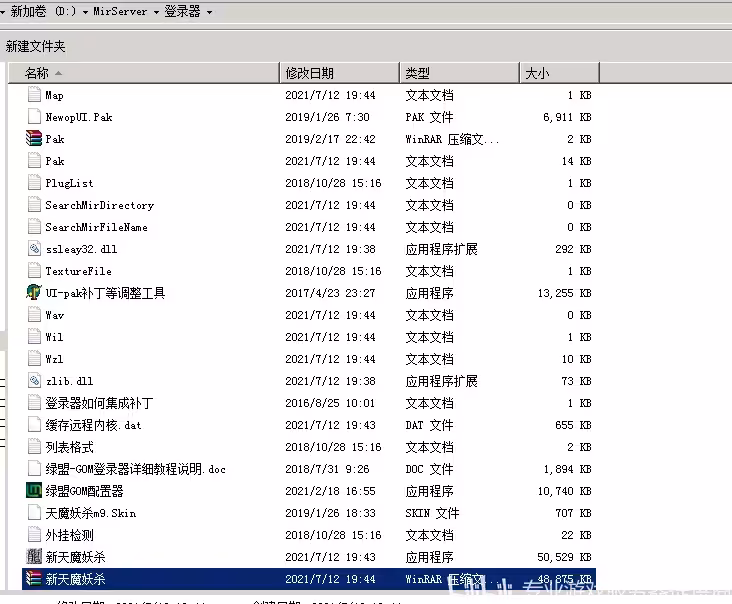Click the 6,911 KB size value

pos(567,117)
